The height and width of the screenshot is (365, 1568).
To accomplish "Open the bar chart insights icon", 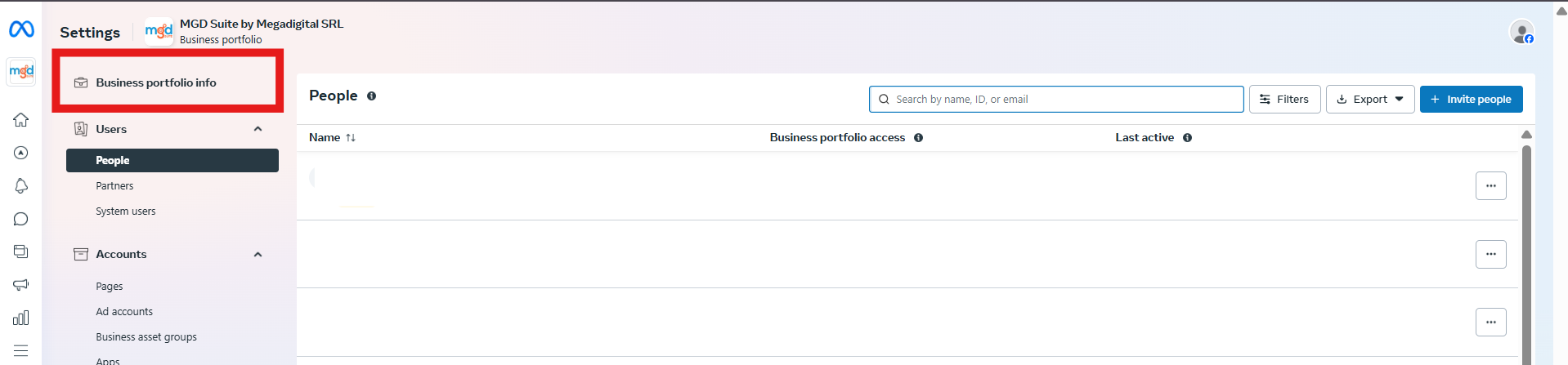I will (x=21, y=318).
